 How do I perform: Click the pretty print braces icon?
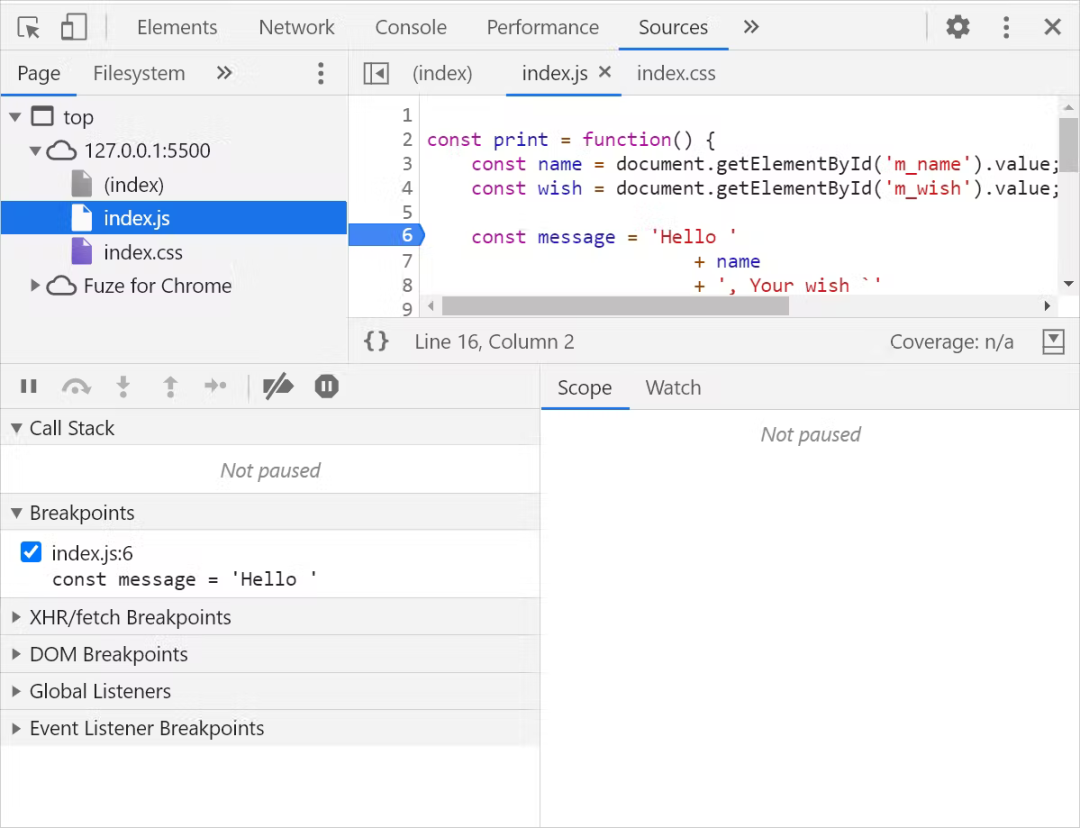tap(376, 342)
